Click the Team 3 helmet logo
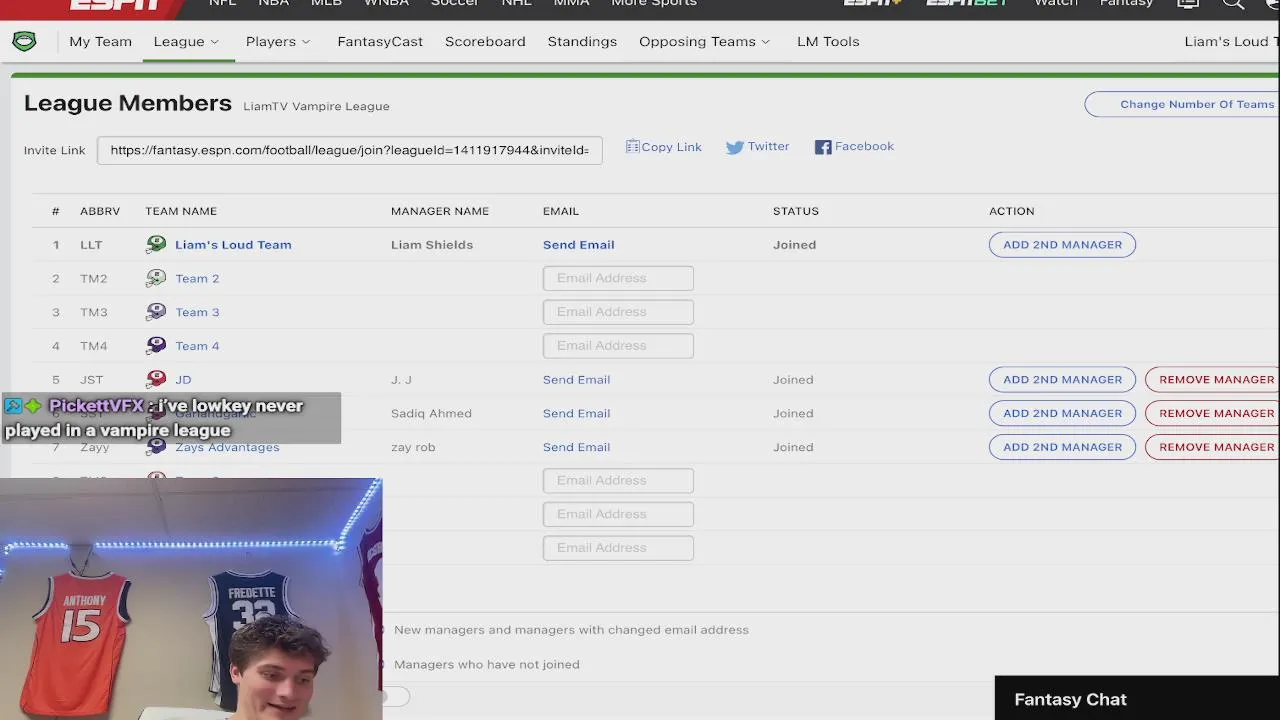Screen dimensions: 1280x720 coord(156,312)
